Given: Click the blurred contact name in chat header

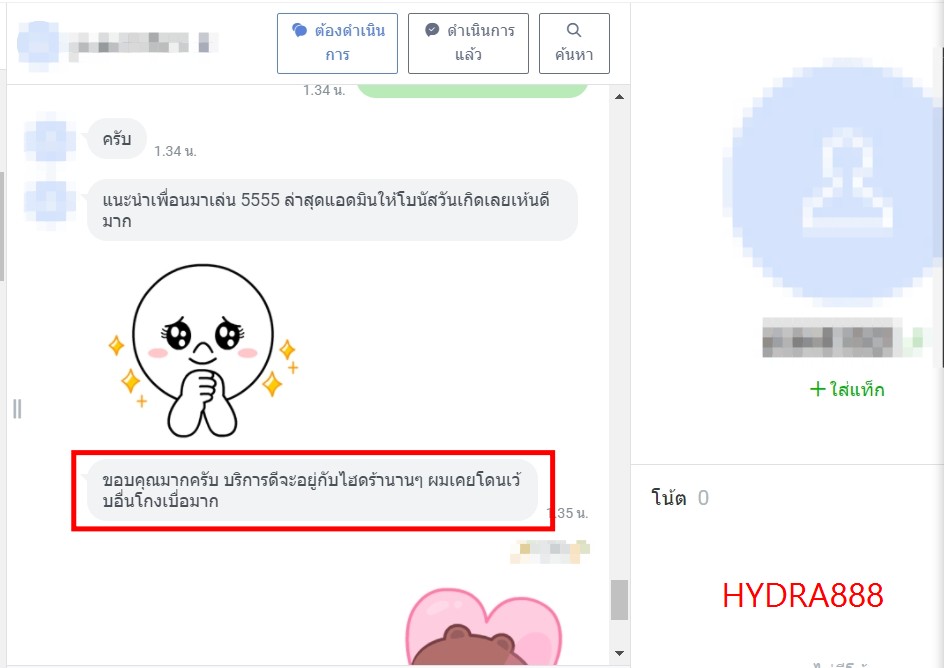Looking at the screenshot, I should tap(140, 43).
